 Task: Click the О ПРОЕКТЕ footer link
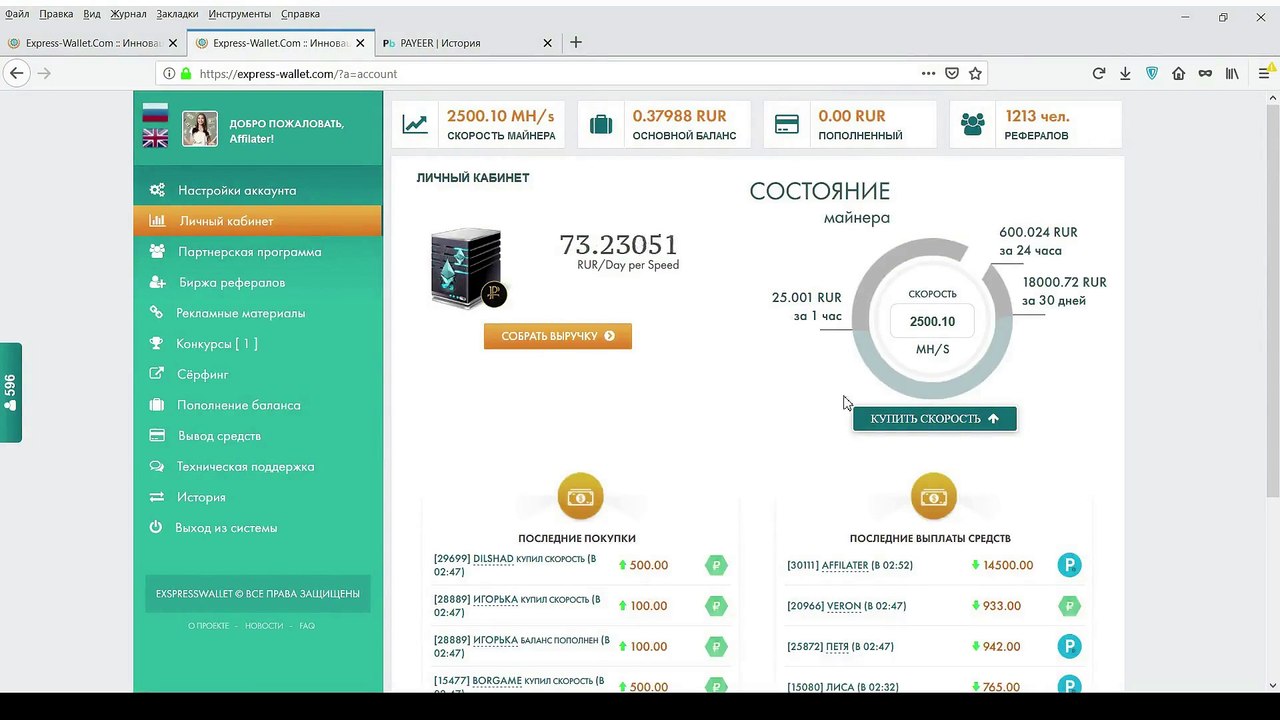(x=208, y=626)
